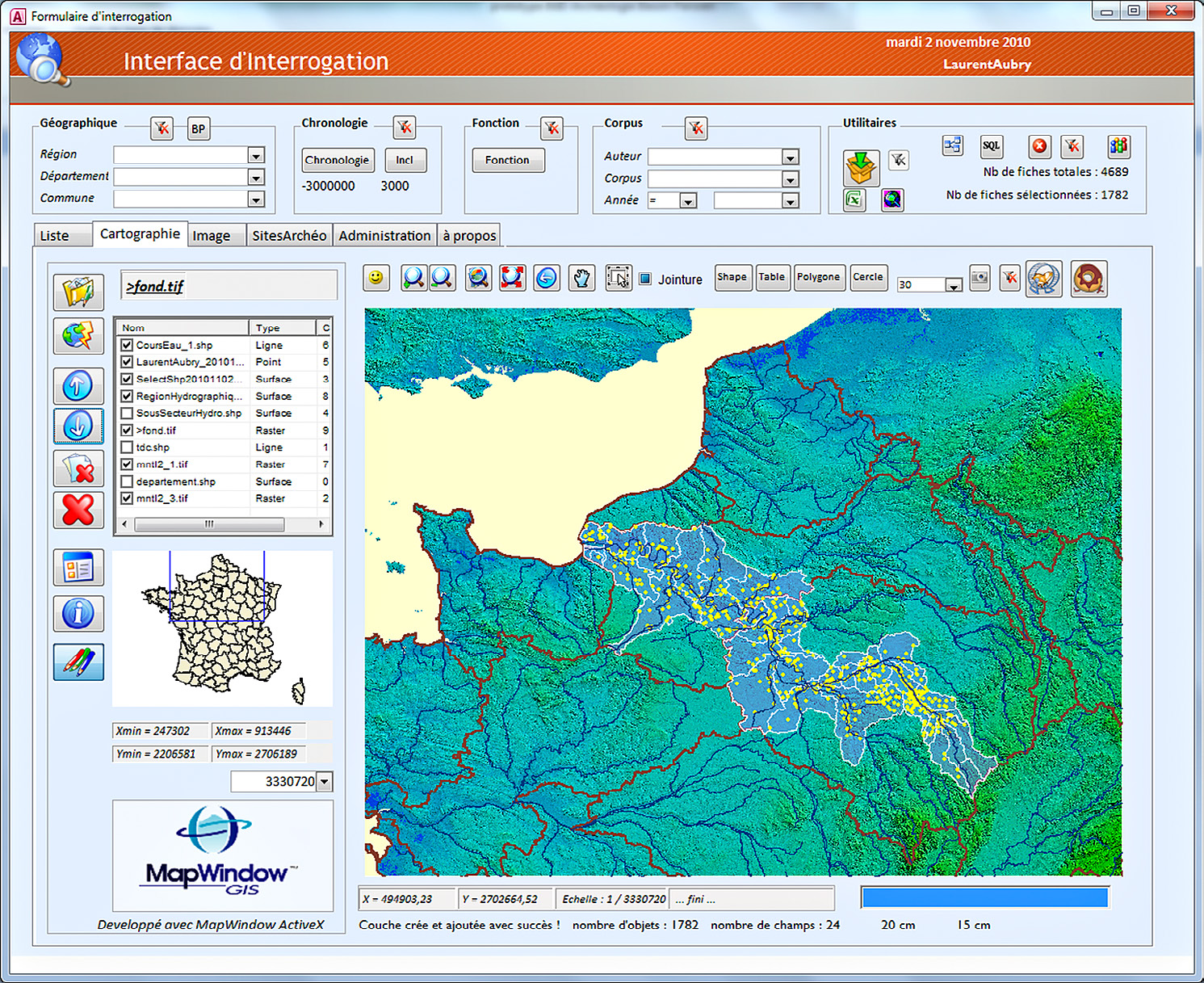Screen dimensions: 1204x983
Task: Open the SQL query icon in Utilitaires
Action: [x=992, y=146]
